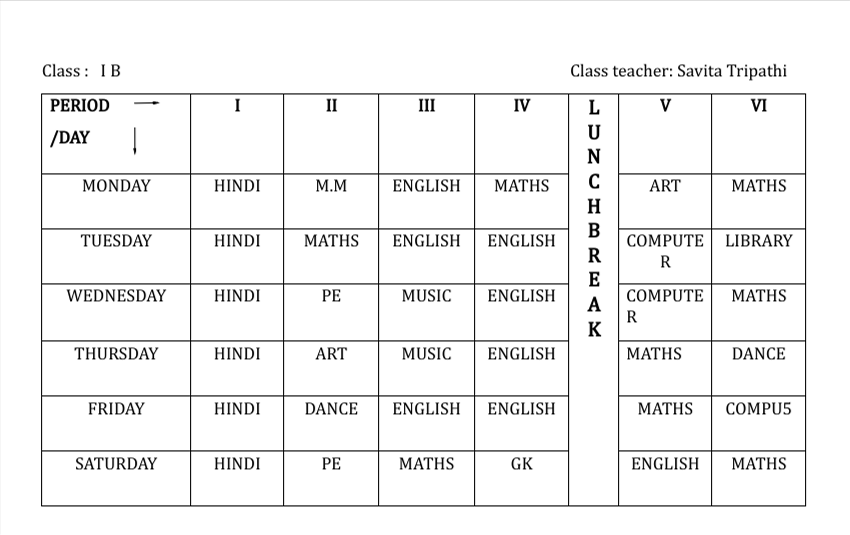Viewport: 850px width, 535px height.
Task: Select the LIBRARY cell on Tuesday
Action: pos(758,241)
